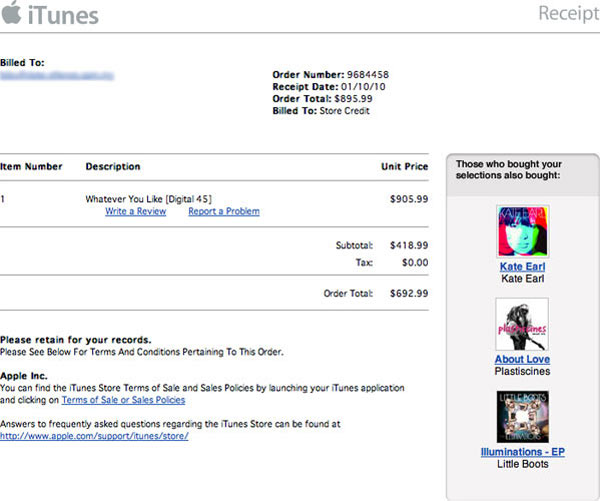
Task: Open the About Love album artwork
Action: point(522,324)
